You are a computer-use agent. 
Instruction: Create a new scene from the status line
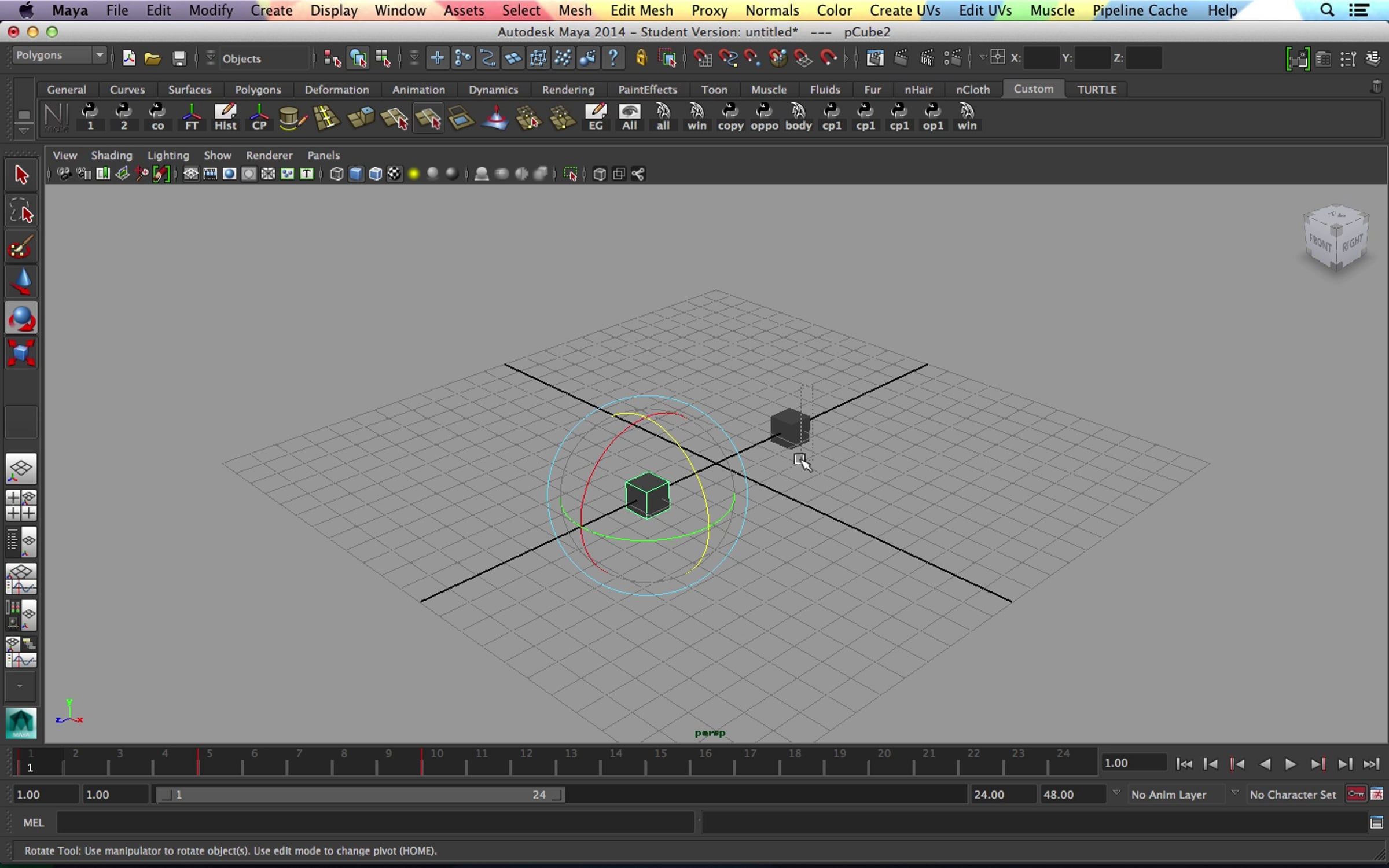[x=128, y=58]
